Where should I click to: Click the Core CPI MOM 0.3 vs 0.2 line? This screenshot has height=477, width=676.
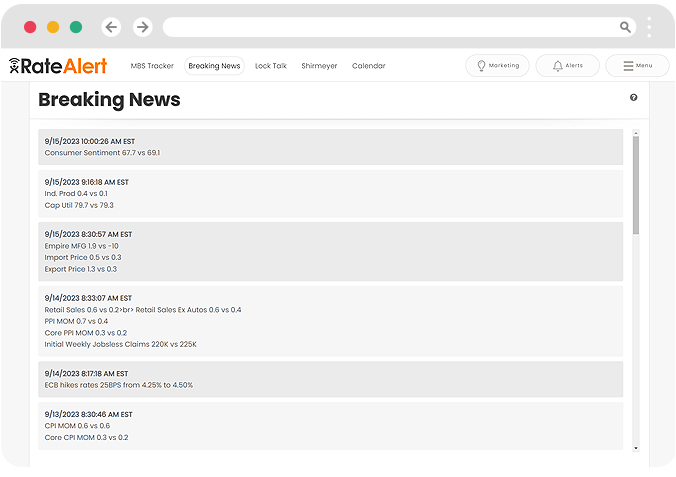[86, 437]
